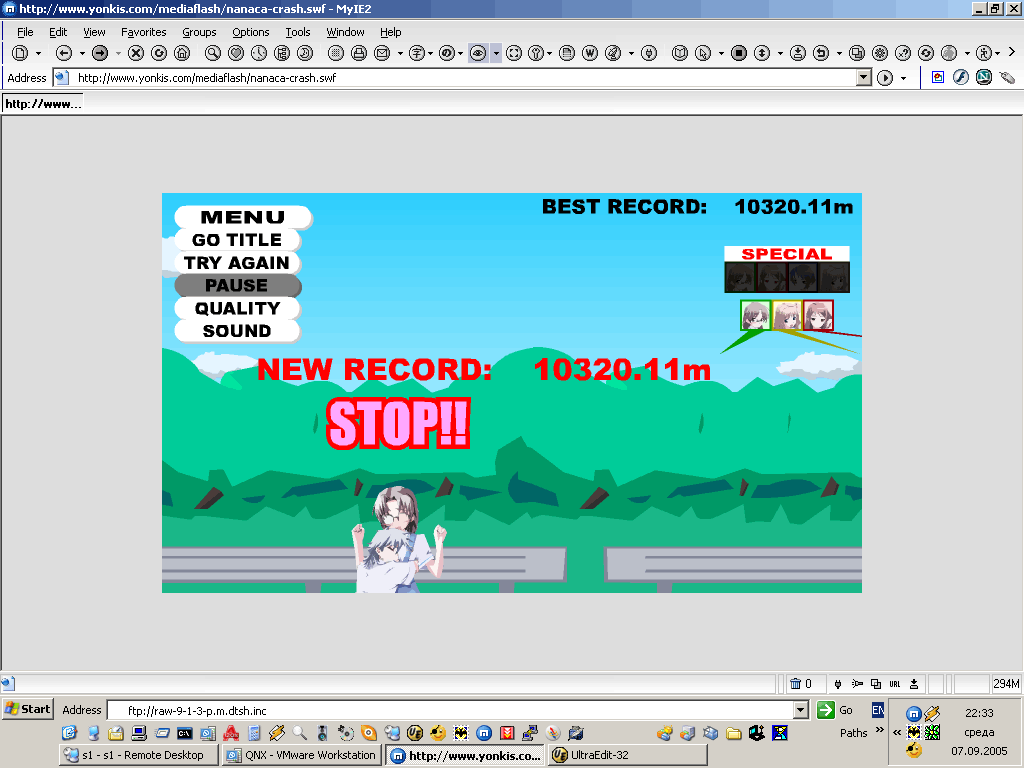This screenshot has width=1024, height=768.
Task: Open Favorites with the heart icon
Action: 236,53
